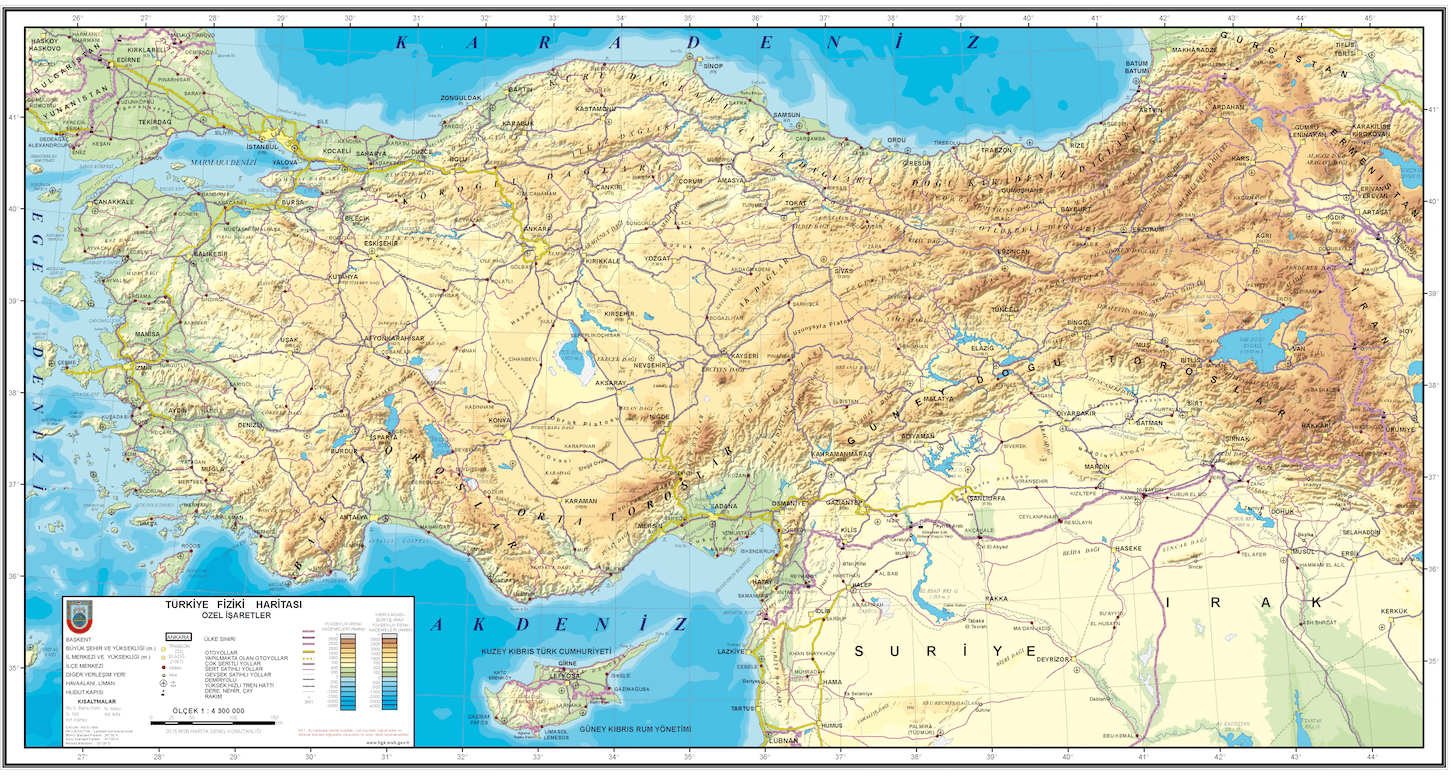Click the ÖZEL İŞARETLER heading
This screenshot has height=776, width=1451.
coord(236,615)
